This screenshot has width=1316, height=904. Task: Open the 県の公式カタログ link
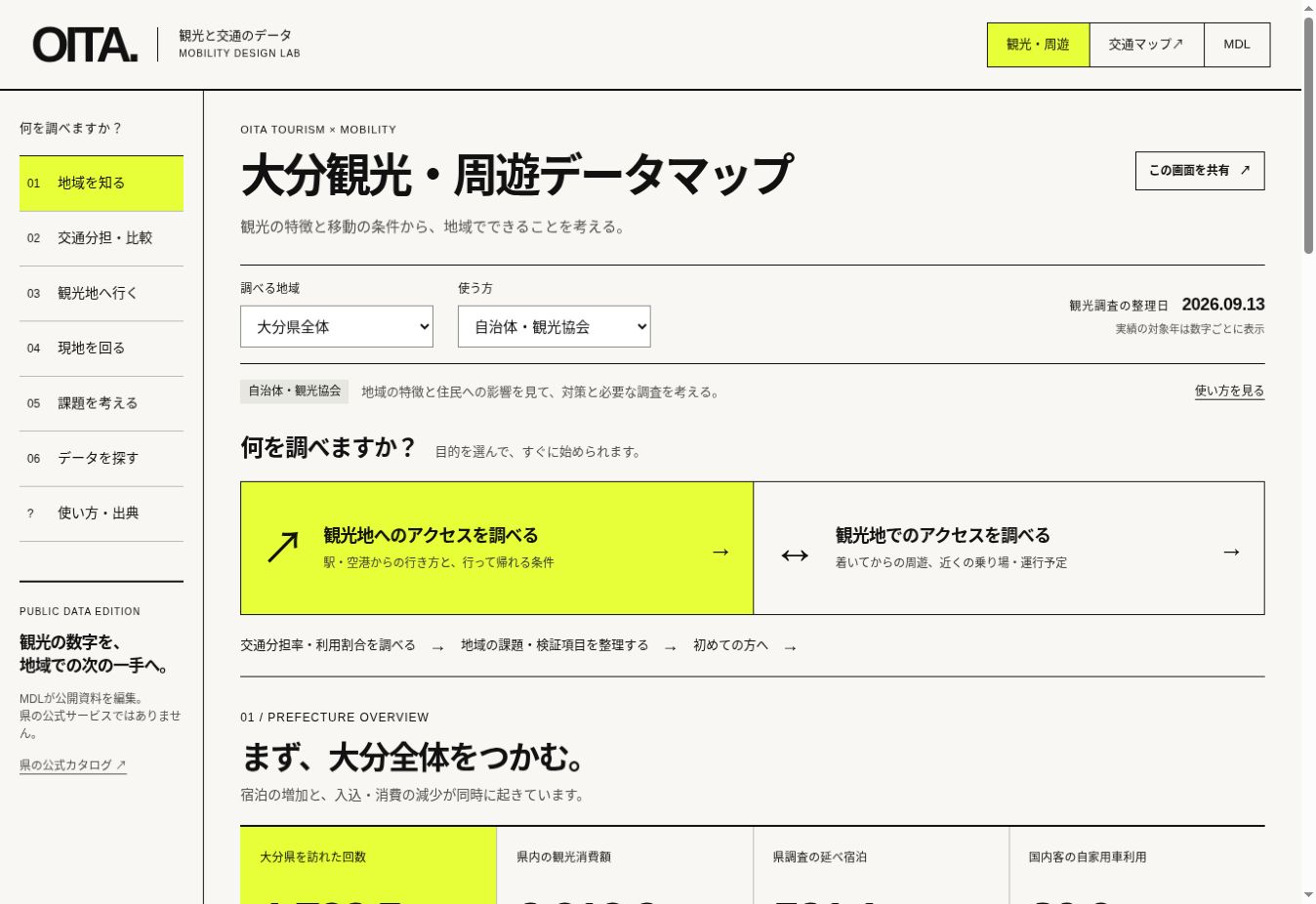pos(73,765)
